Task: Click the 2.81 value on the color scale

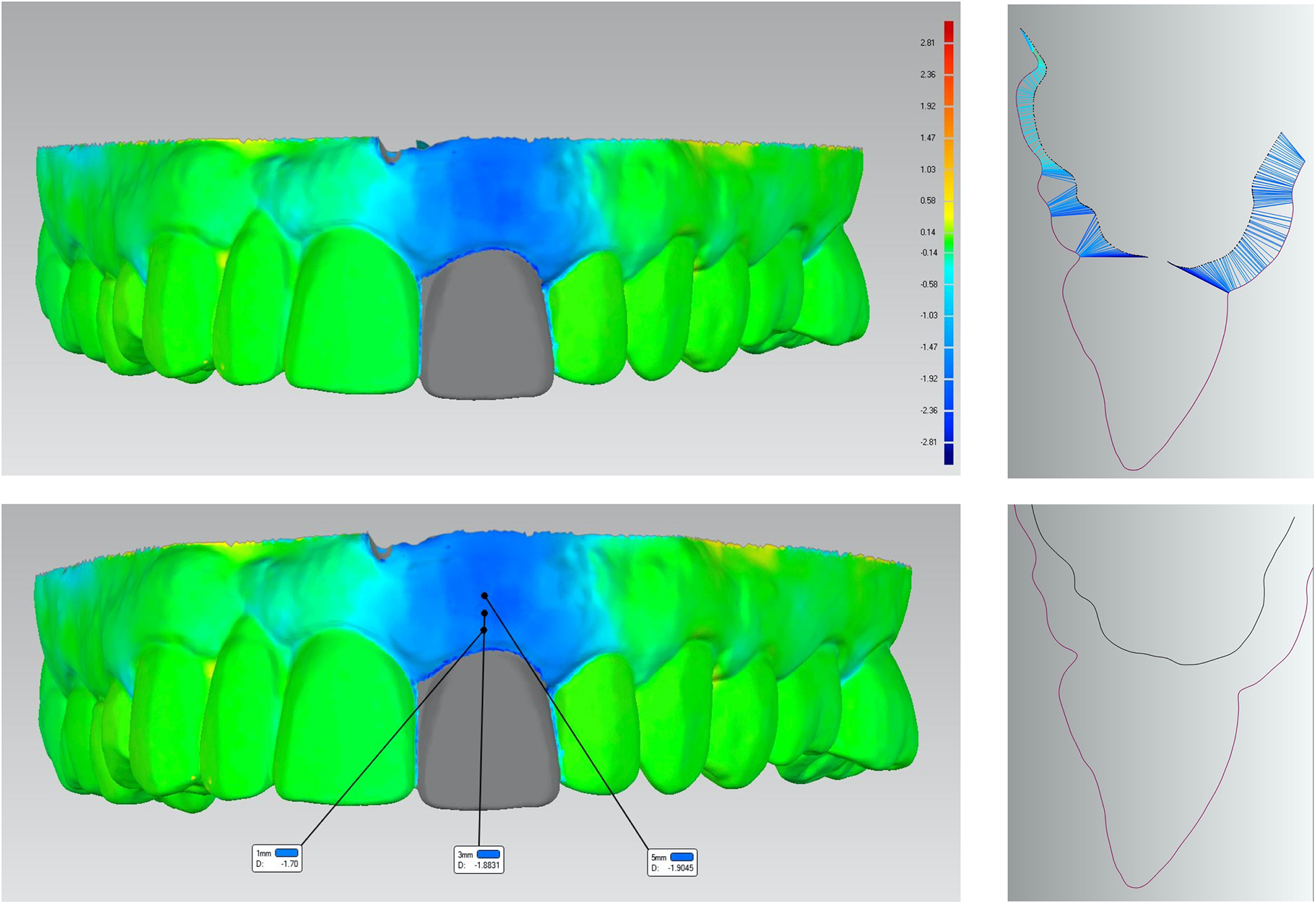Action: pos(928,43)
